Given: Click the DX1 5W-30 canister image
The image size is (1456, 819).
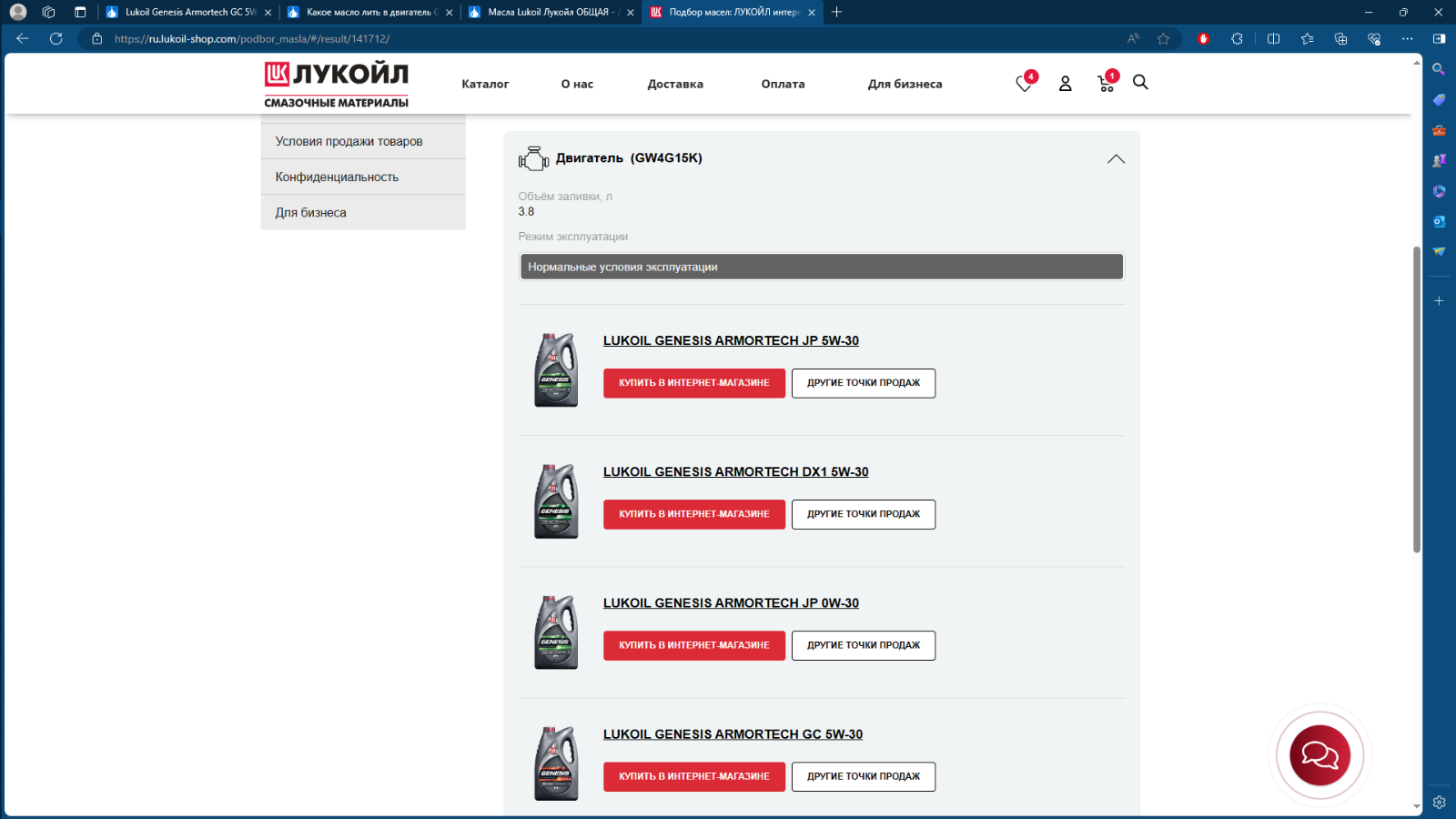Looking at the screenshot, I should pyautogui.click(x=556, y=500).
